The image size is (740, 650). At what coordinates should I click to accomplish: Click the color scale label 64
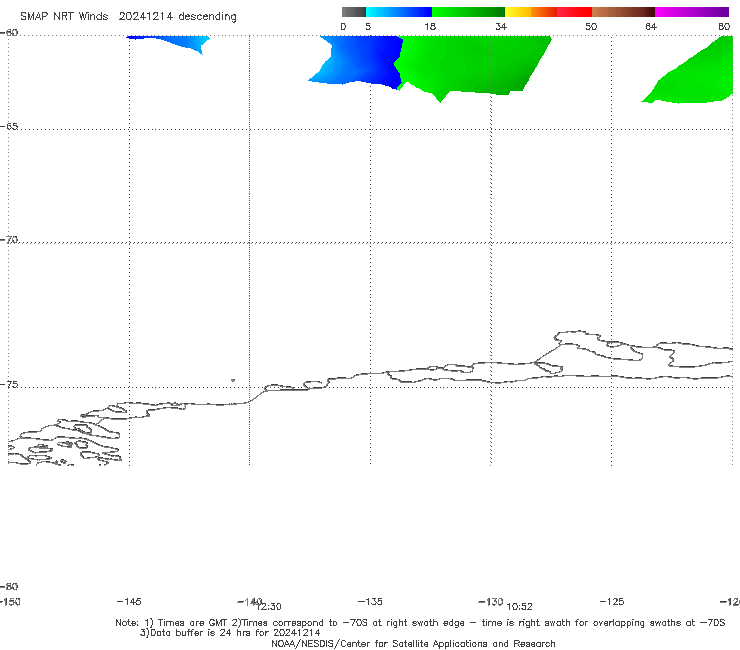tap(651, 26)
